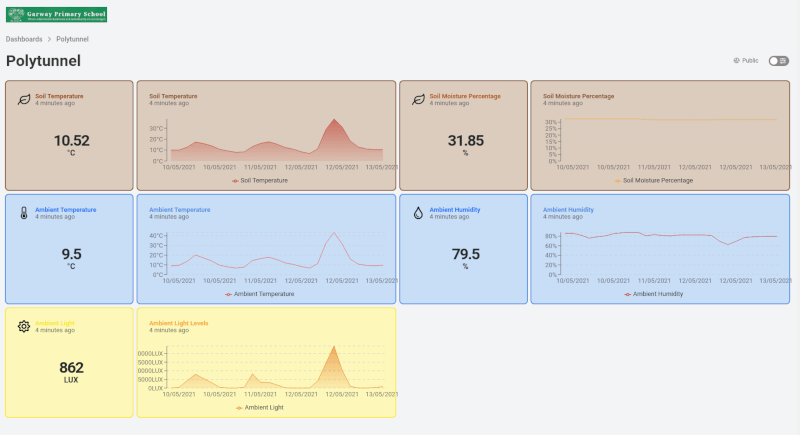
Task: Click the peak of the Soil Temperature chart
Action: point(334,119)
